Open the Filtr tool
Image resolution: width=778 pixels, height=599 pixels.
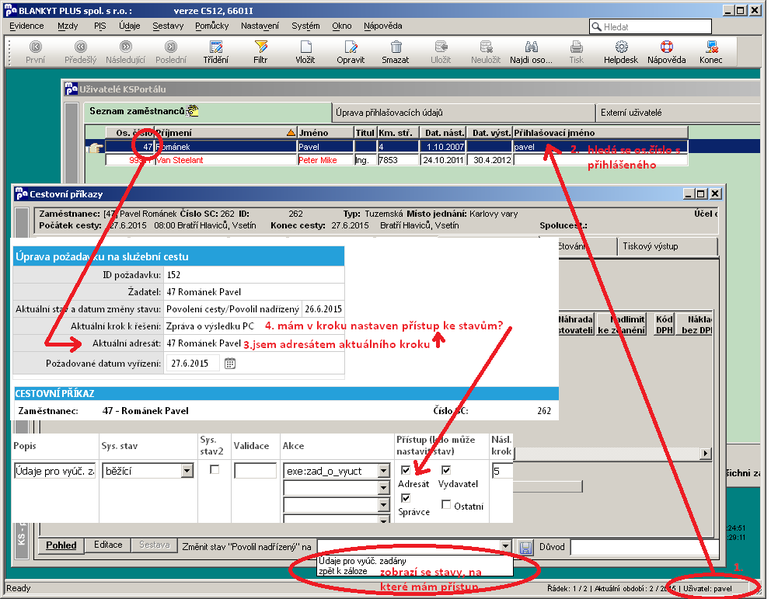coord(260,52)
